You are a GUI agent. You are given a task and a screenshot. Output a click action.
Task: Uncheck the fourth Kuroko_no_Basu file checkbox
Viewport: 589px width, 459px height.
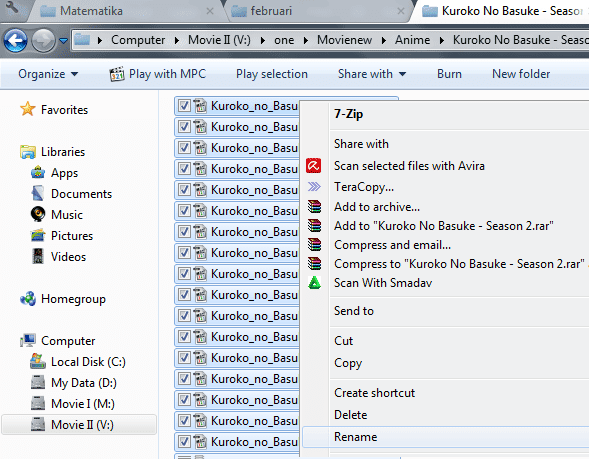pyautogui.click(x=184, y=169)
